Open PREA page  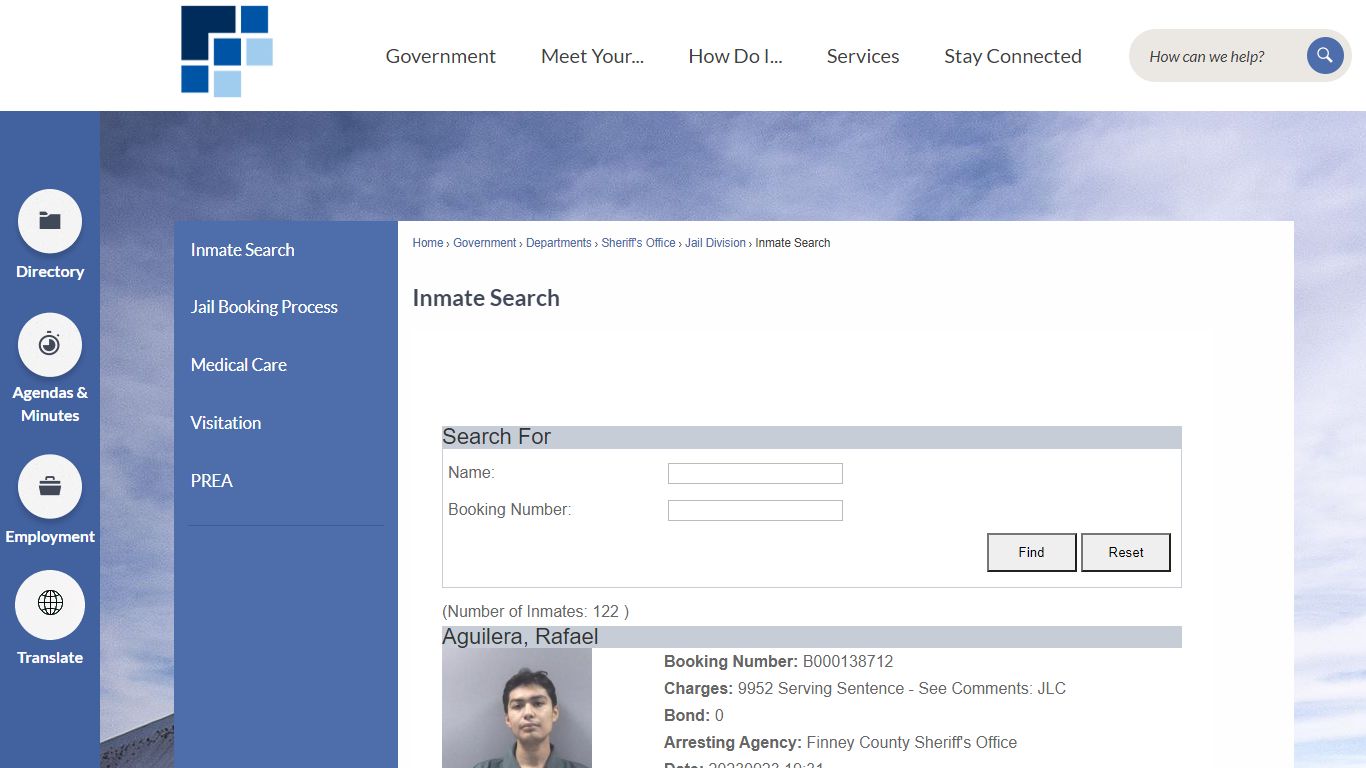click(x=212, y=481)
